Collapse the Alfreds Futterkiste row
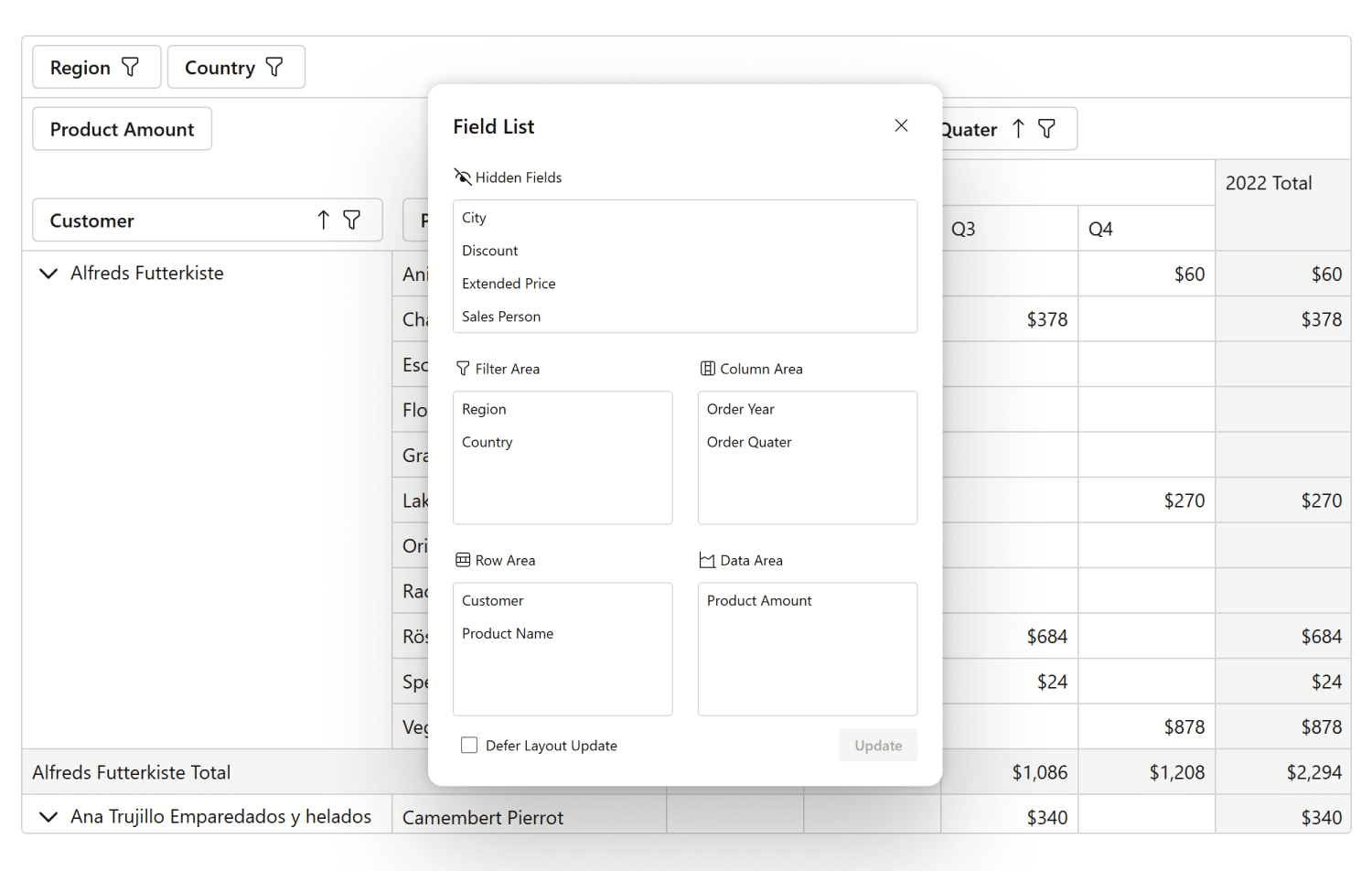This screenshot has height=871, width=1372. (x=48, y=273)
